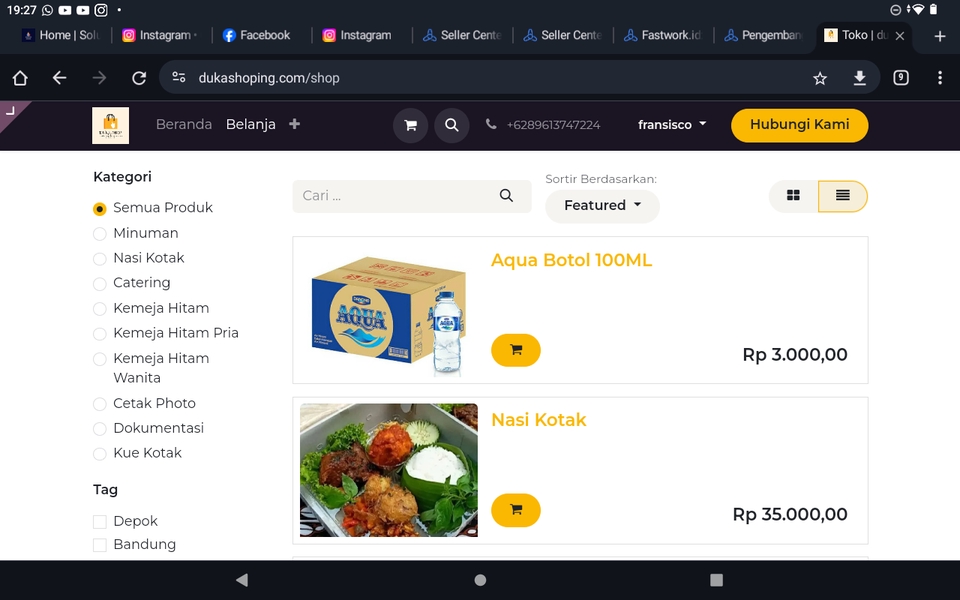The width and height of the screenshot is (960, 600).
Task: Open the Aqua Botol 100ML product link
Action: click(570, 260)
